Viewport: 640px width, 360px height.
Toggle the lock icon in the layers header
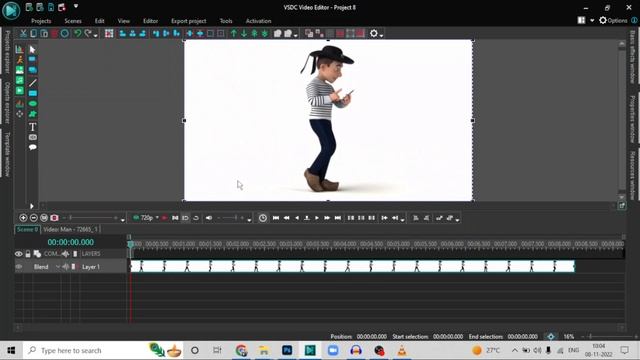[28, 254]
